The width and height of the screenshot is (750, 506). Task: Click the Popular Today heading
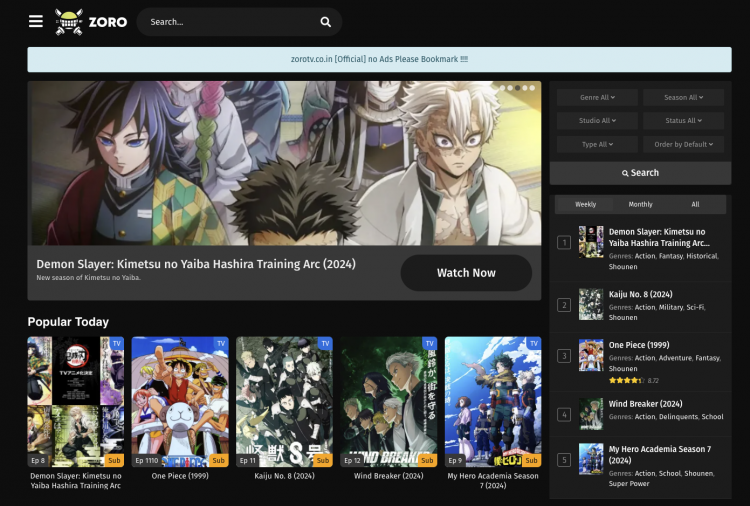(68, 322)
